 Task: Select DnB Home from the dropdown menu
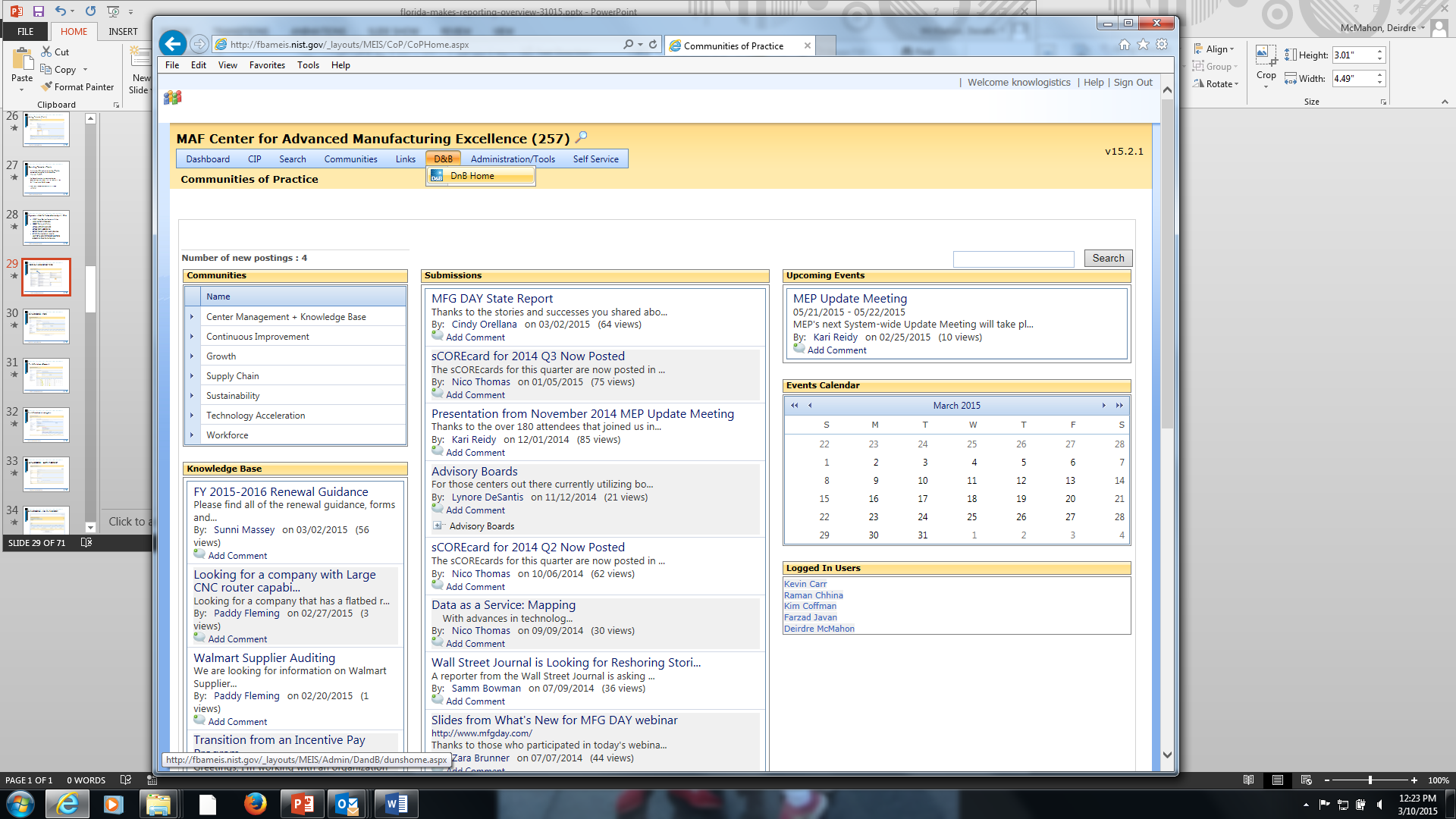coord(472,176)
